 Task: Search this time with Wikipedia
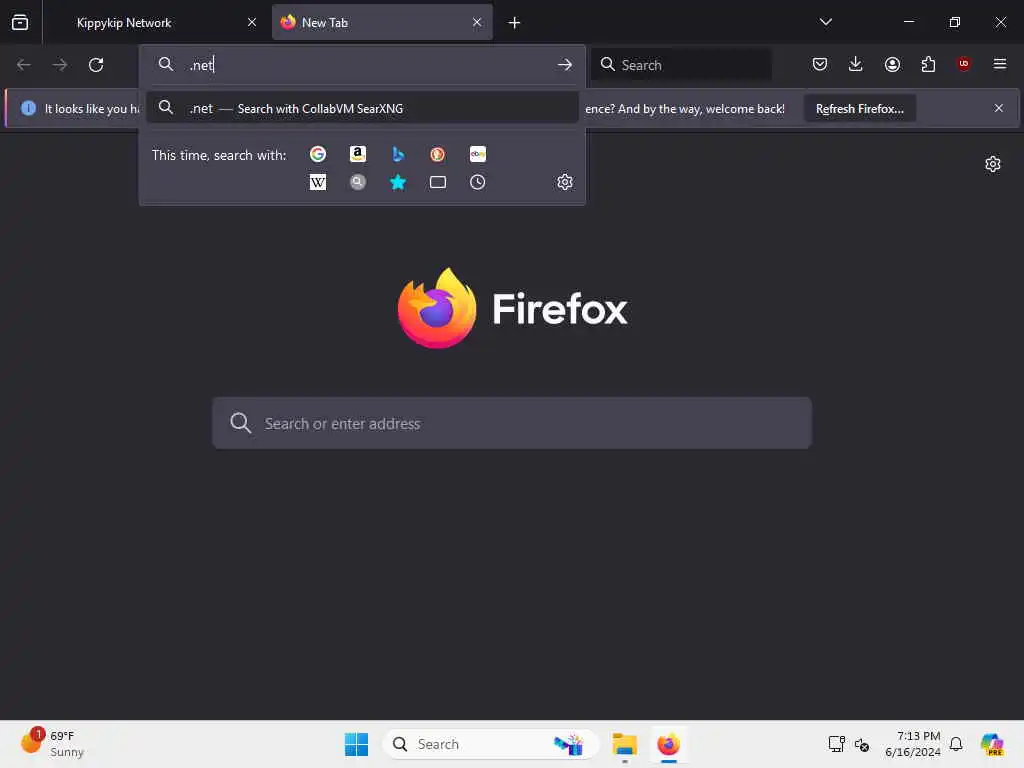pos(318,182)
